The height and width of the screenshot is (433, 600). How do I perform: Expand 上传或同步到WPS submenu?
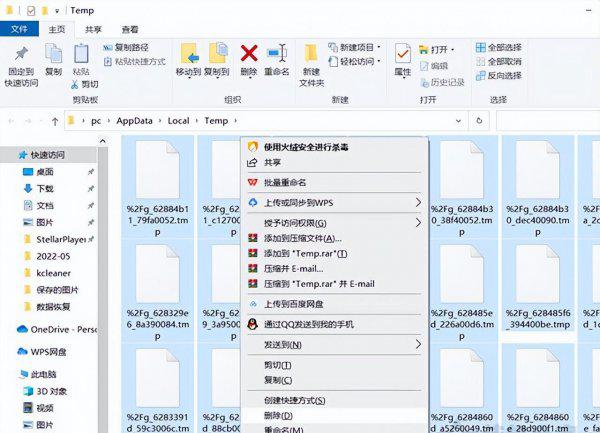click(334, 203)
